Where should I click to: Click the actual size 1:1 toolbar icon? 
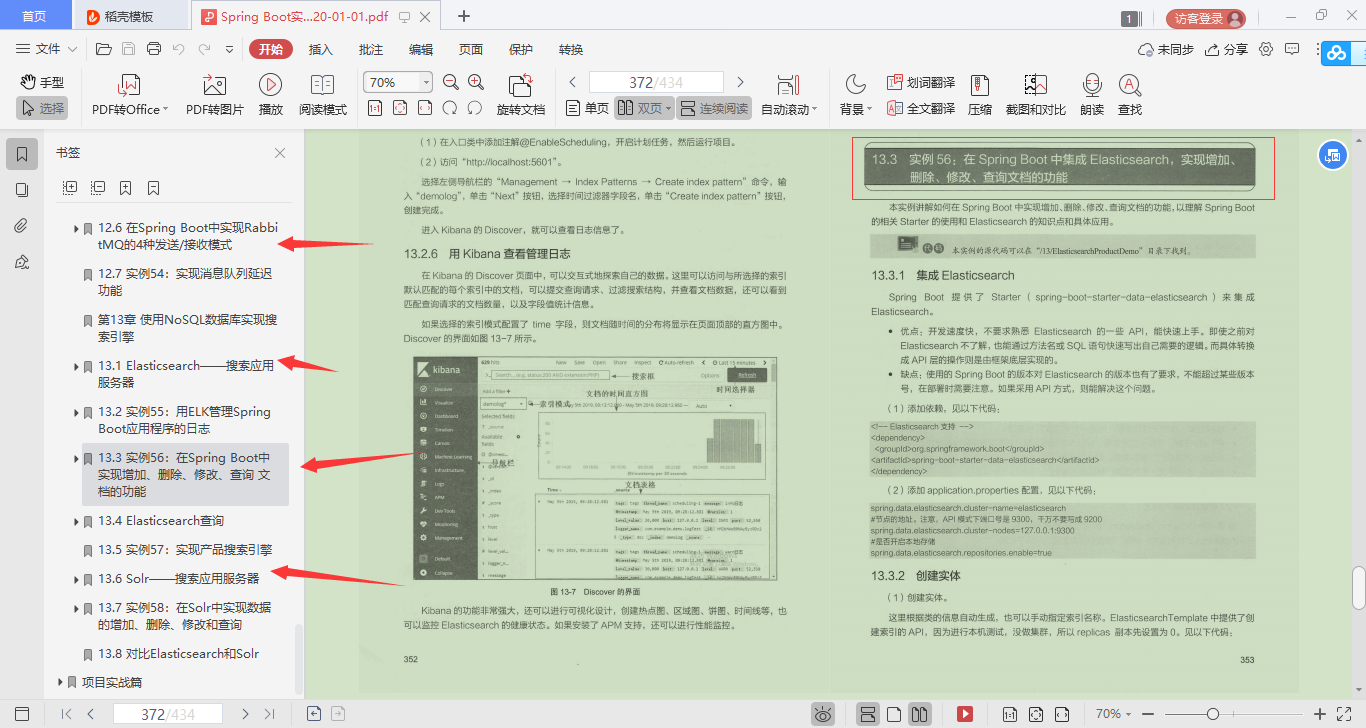(375, 108)
